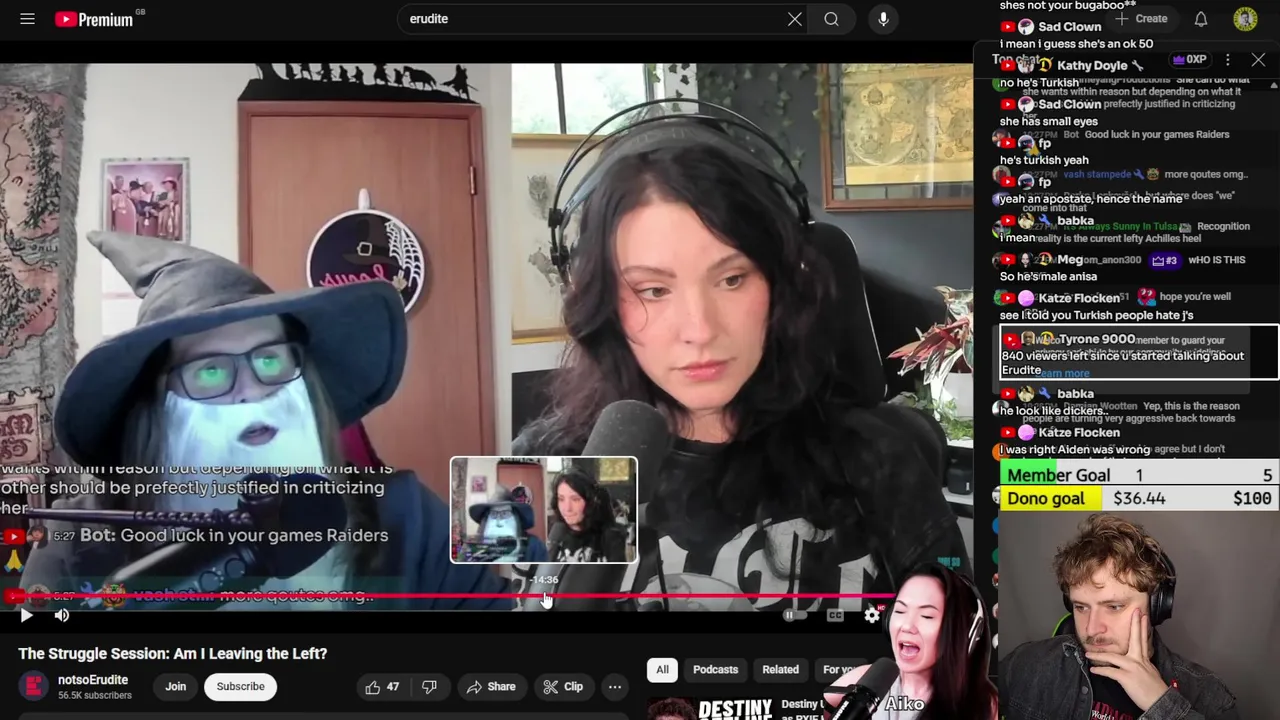The height and width of the screenshot is (720, 1280).
Task: Select the Podcasts filter chip
Action: (x=716, y=669)
